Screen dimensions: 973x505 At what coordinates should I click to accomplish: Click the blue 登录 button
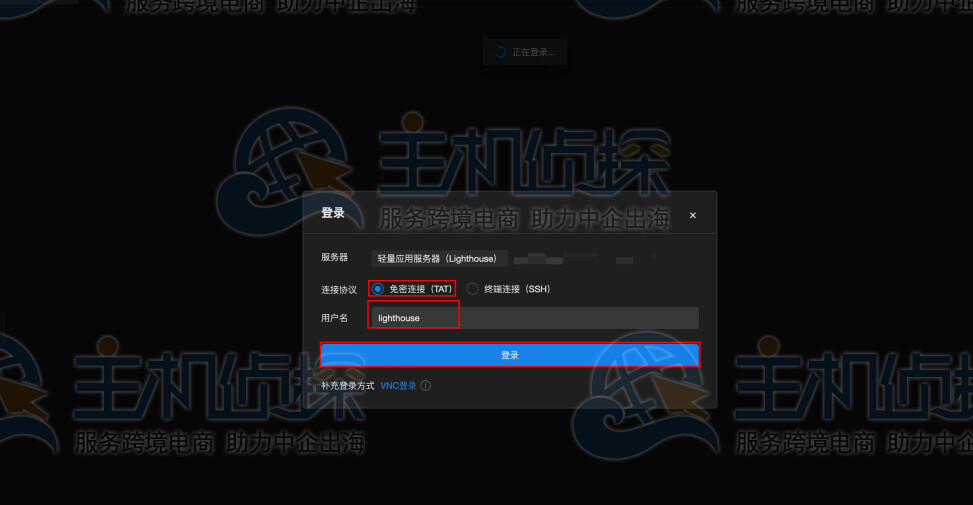coord(510,355)
